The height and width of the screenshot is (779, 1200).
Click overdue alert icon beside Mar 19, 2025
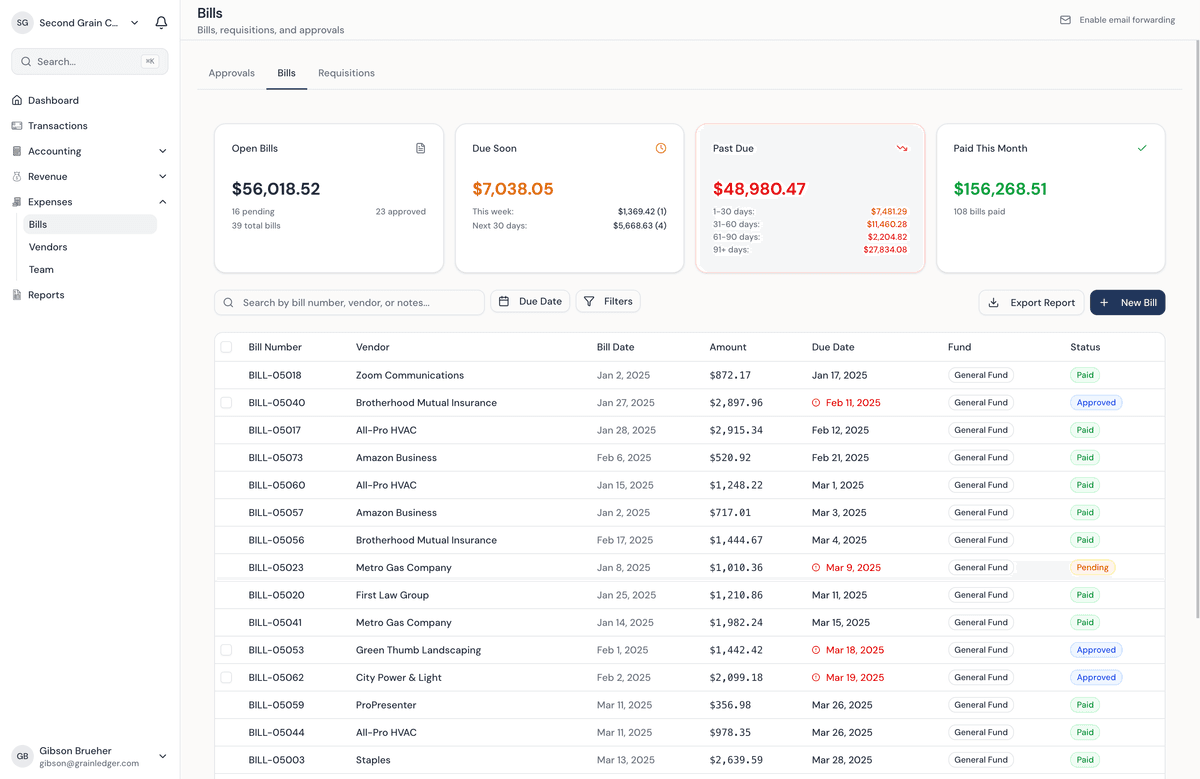click(816, 678)
